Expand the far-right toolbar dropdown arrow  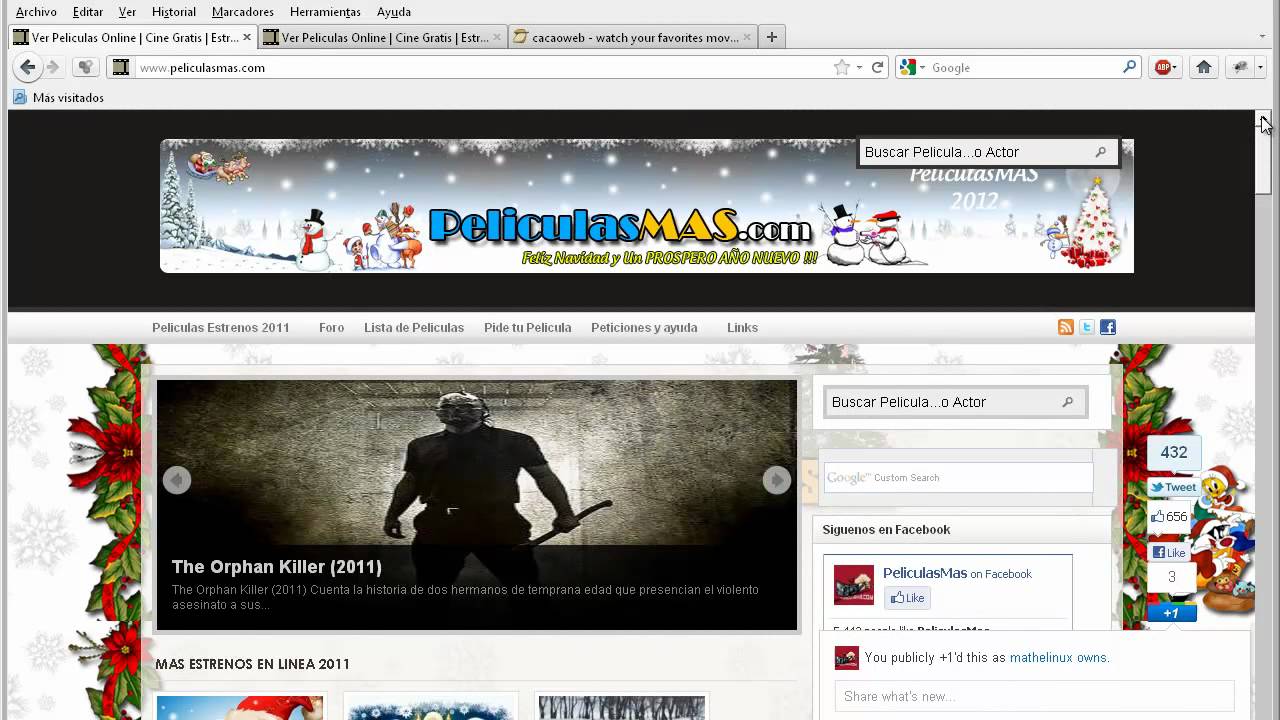[x=1260, y=67]
